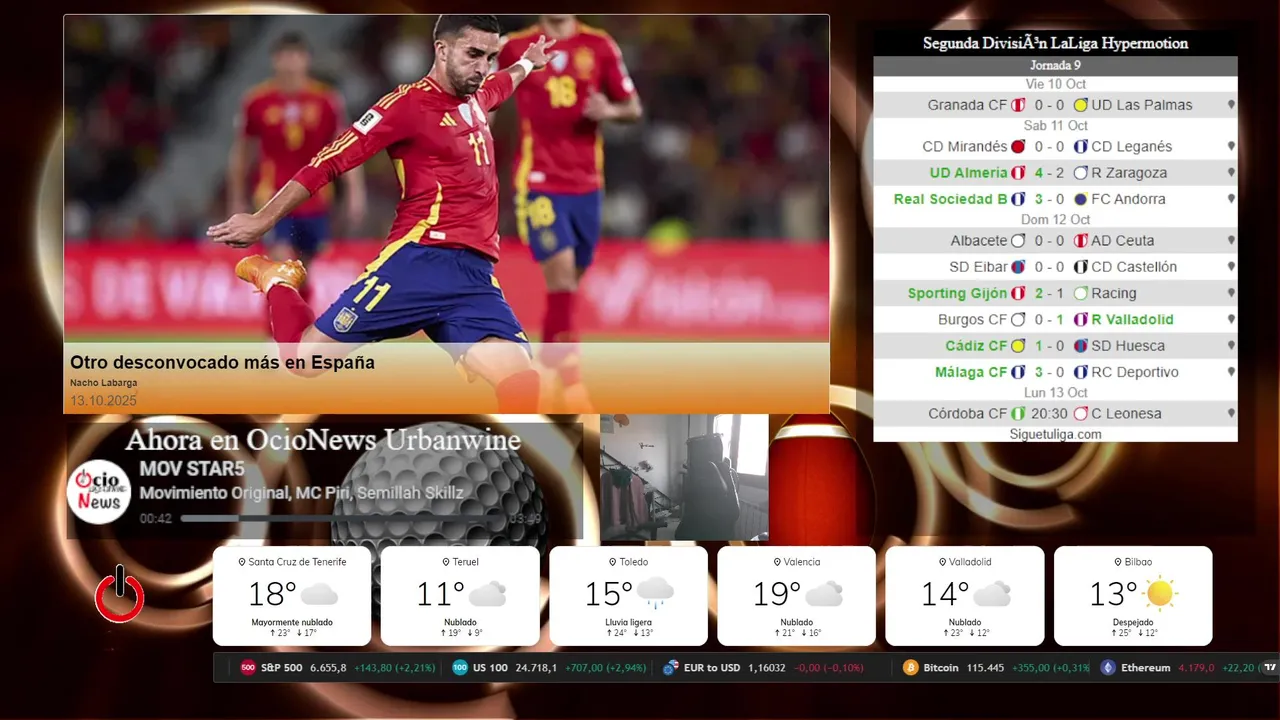Click author name Nacho Labarga
Screen dimensions: 1280x720
click(x=104, y=383)
